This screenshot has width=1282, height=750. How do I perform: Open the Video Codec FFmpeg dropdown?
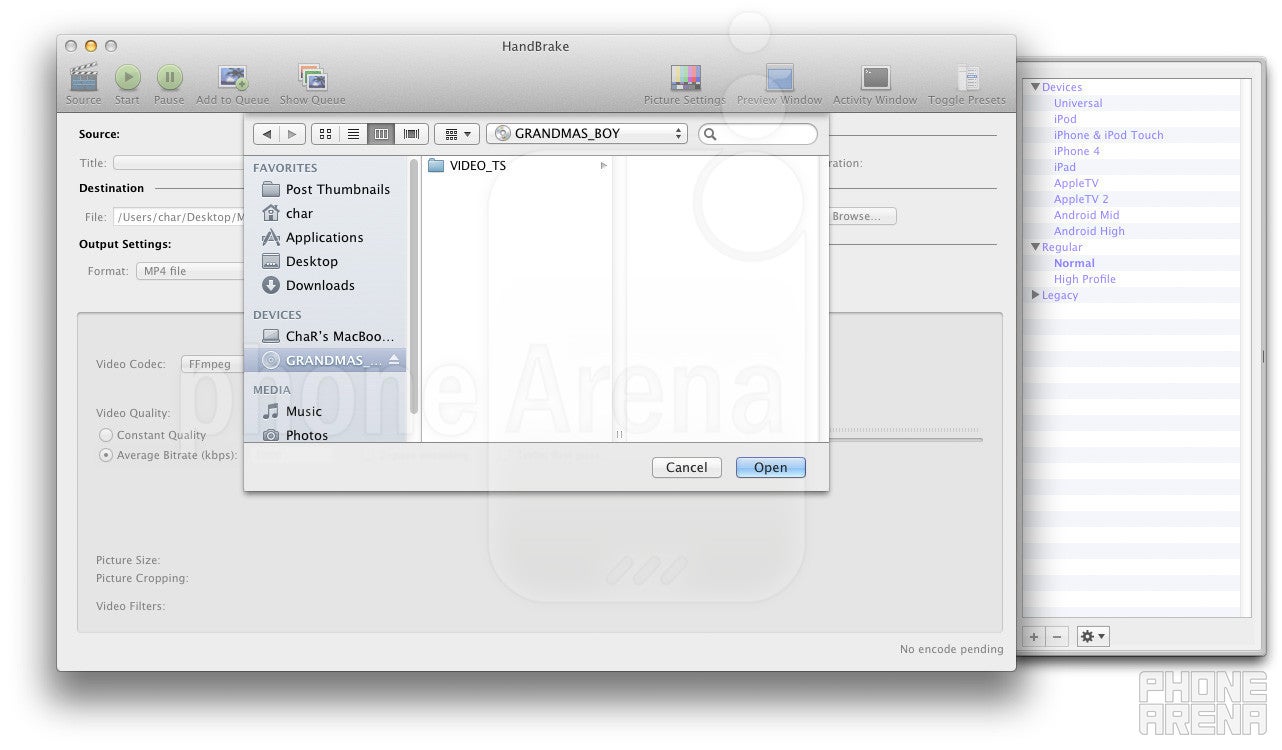(x=212, y=364)
